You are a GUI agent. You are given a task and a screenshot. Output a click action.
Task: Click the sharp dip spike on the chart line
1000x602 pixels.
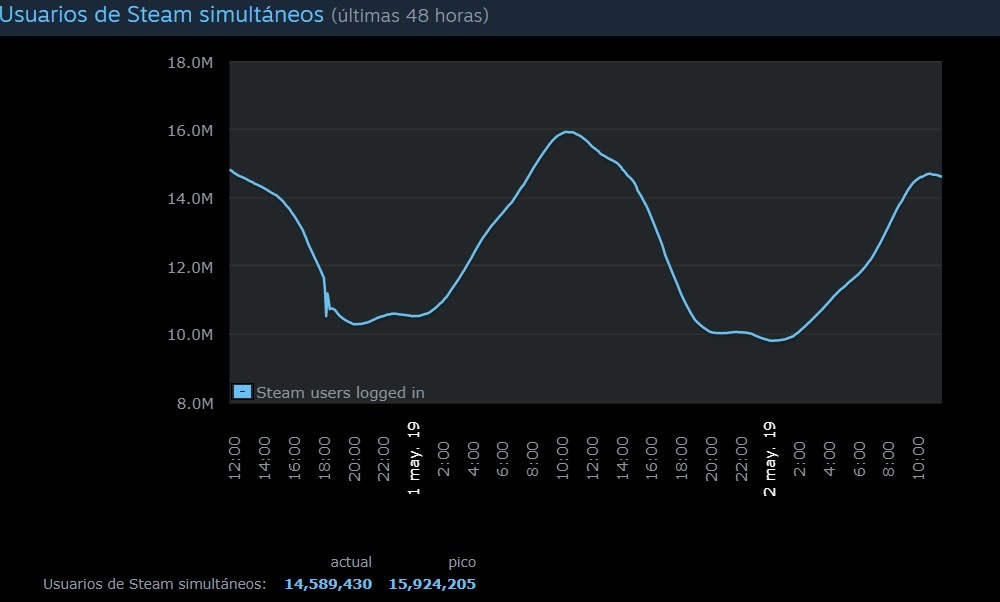point(327,315)
